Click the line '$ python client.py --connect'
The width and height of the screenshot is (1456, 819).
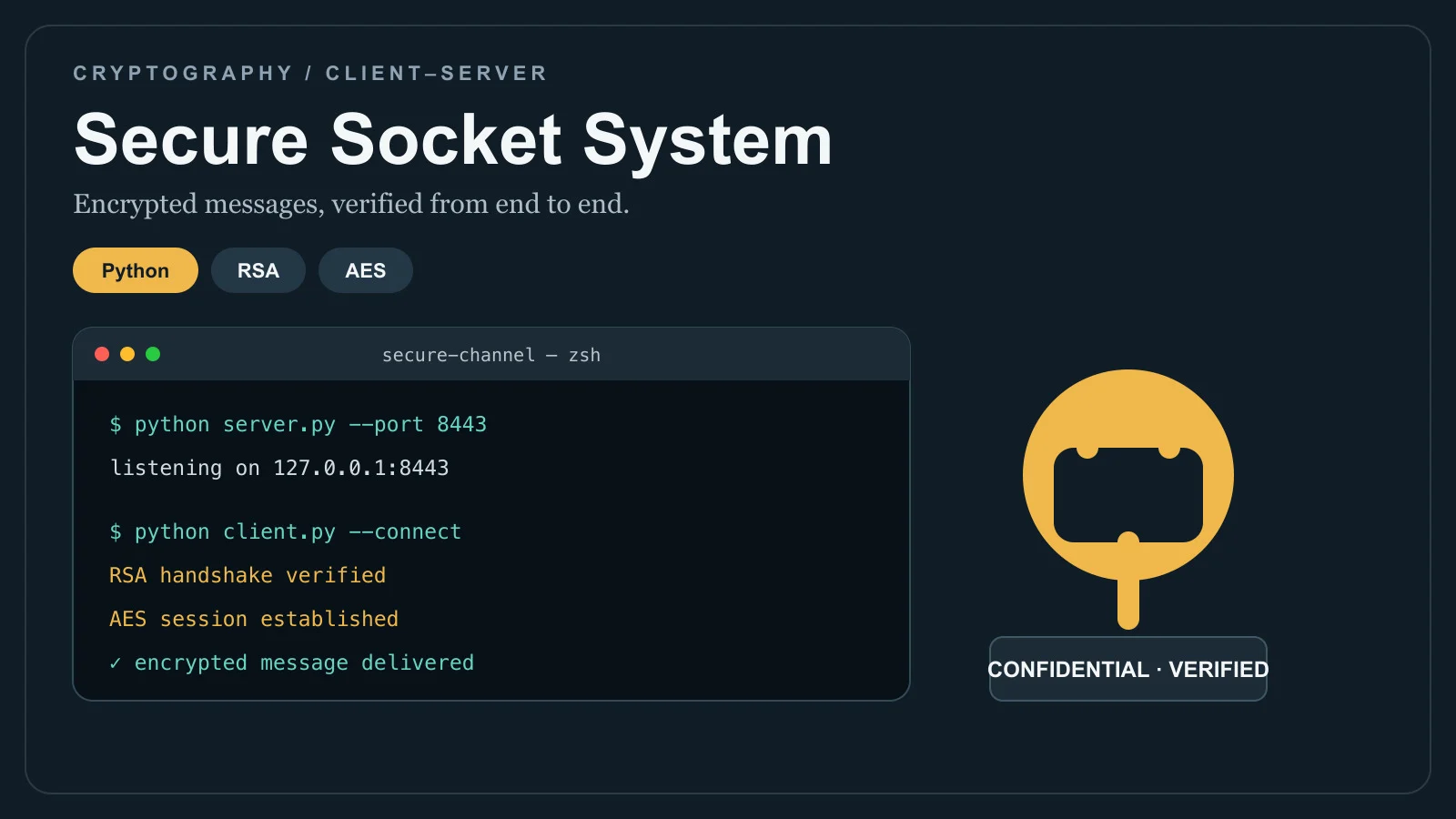(286, 531)
